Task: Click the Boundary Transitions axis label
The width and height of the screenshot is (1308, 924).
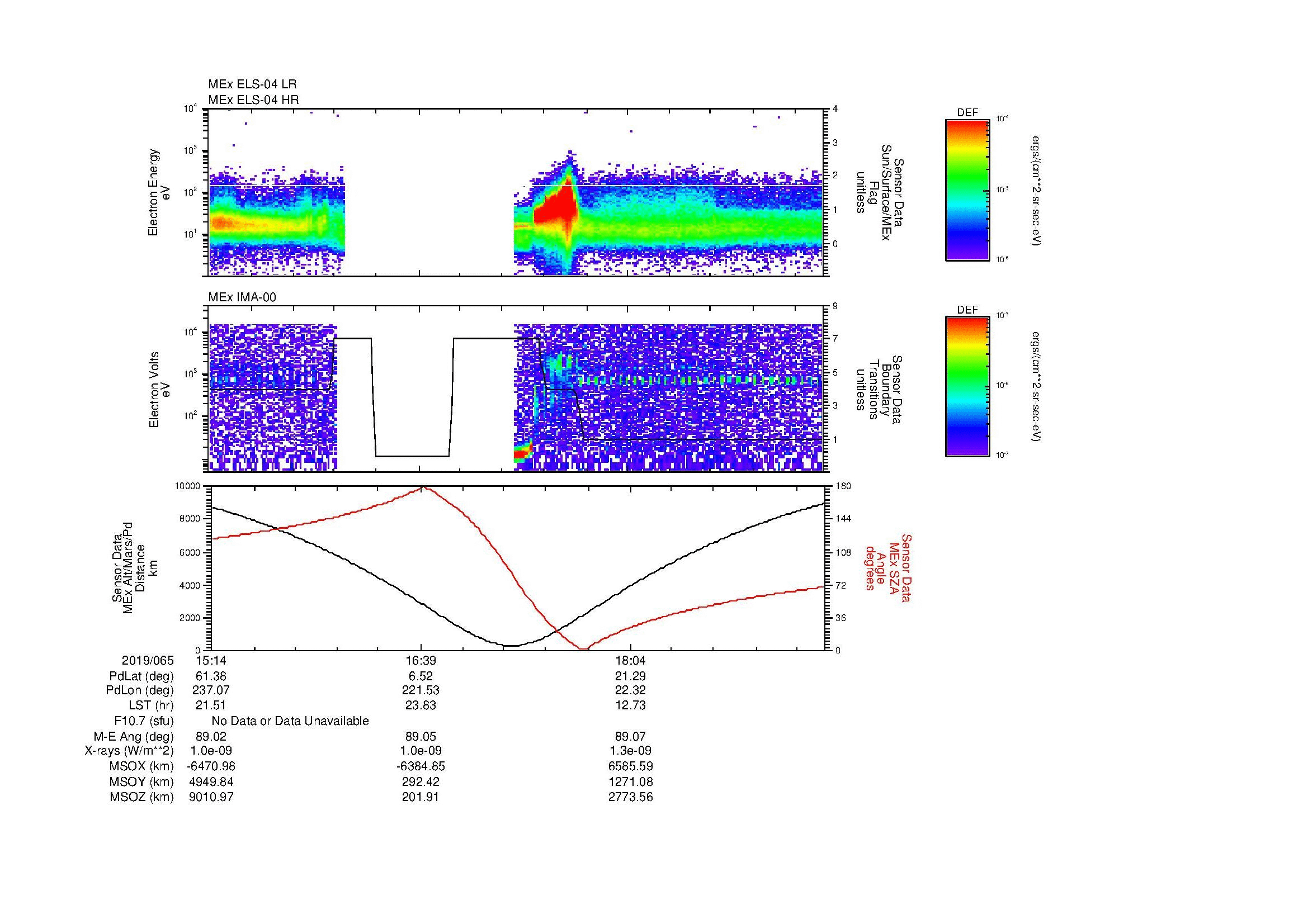Action: coord(879,390)
